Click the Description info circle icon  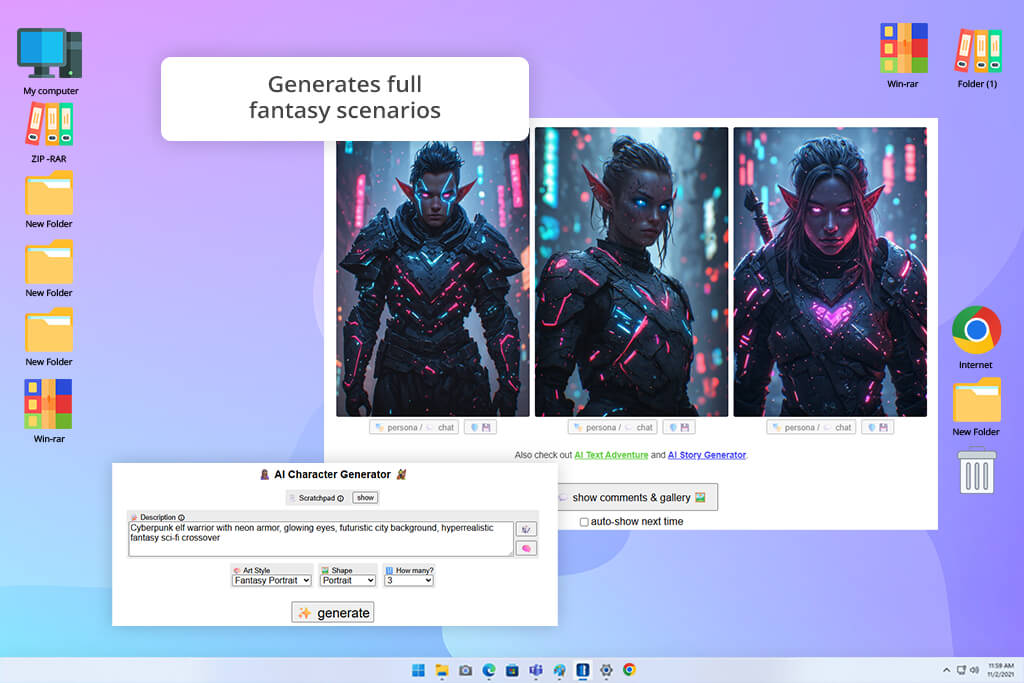(x=182, y=517)
